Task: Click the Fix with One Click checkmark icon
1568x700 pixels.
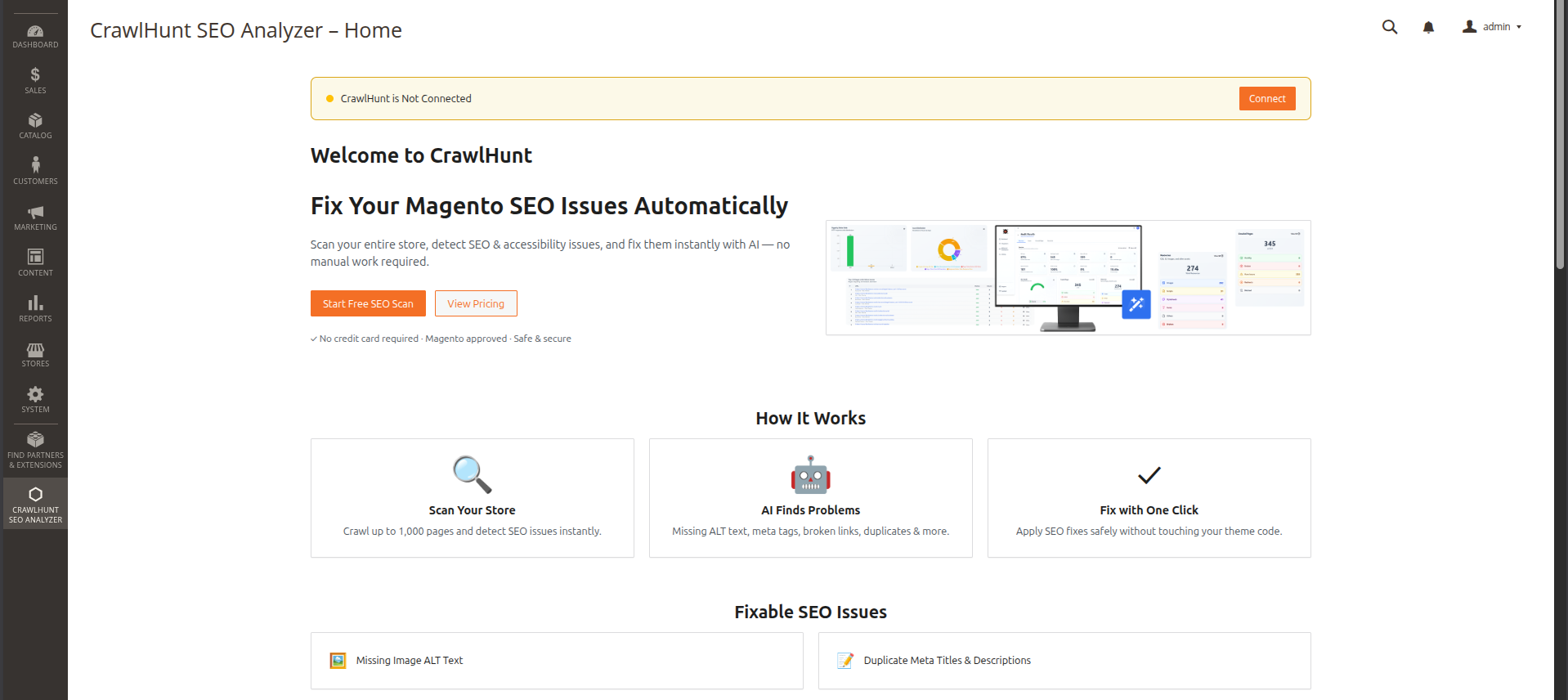Action: click(x=1149, y=475)
